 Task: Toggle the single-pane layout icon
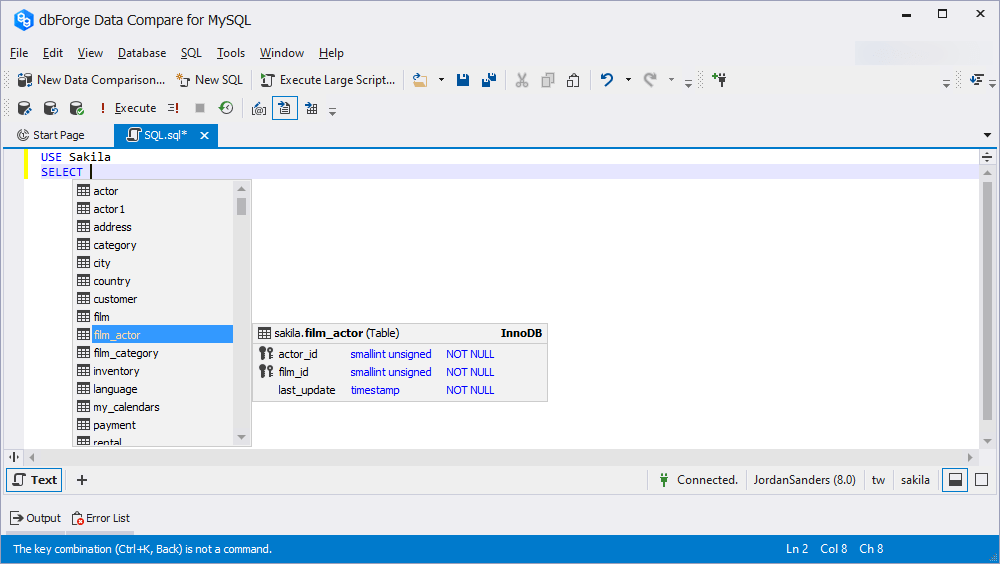(982, 480)
